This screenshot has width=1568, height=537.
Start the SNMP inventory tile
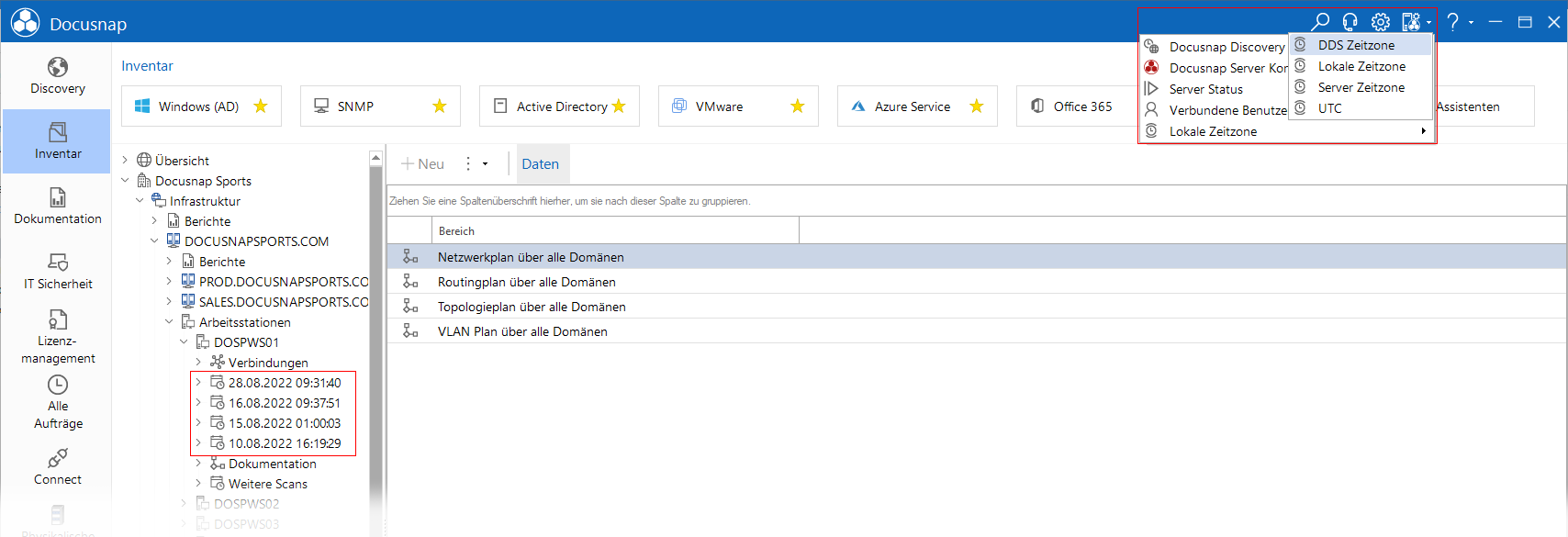pyautogui.click(x=380, y=106)
